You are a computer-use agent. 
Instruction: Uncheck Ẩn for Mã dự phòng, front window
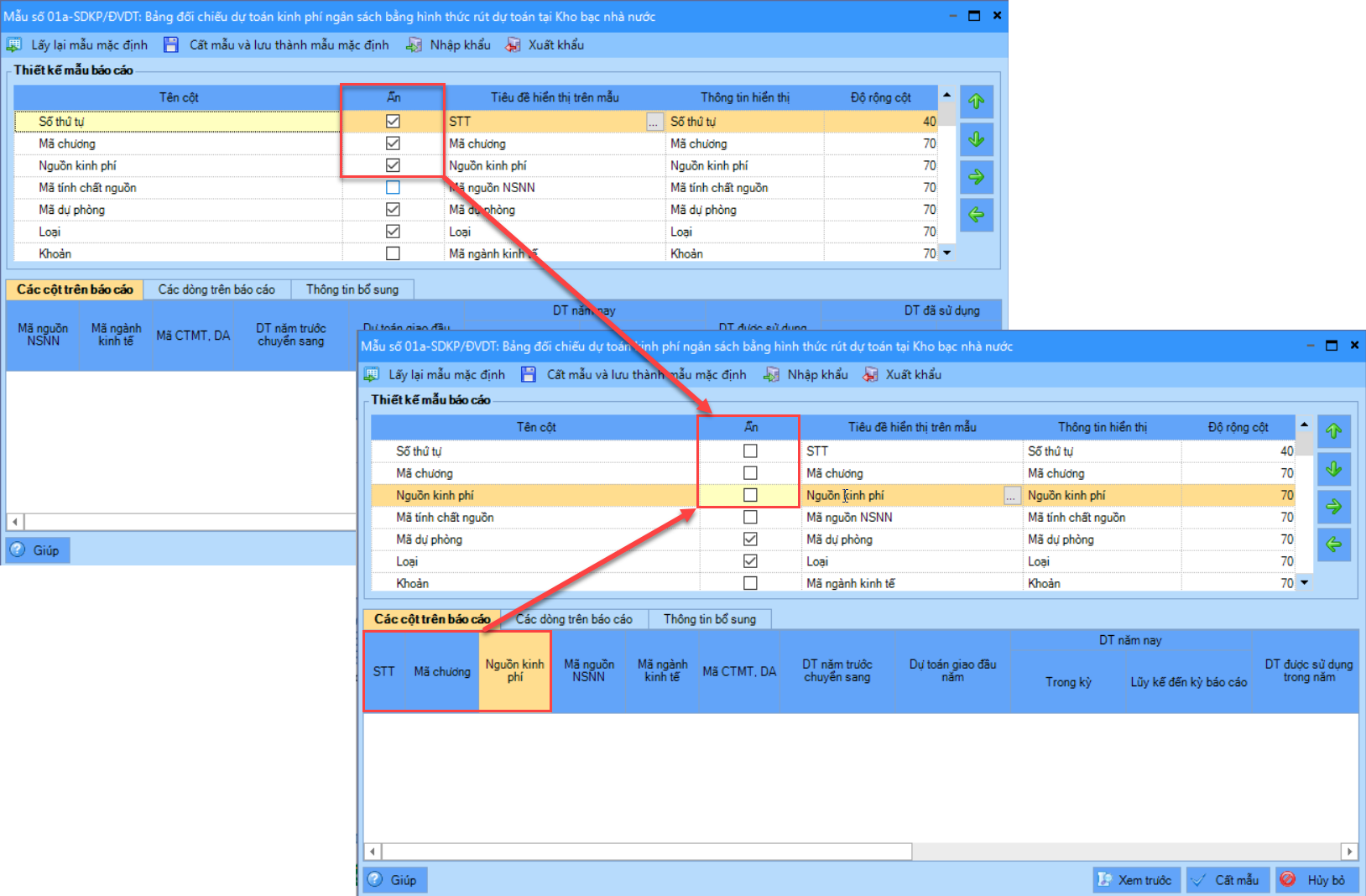750,539
